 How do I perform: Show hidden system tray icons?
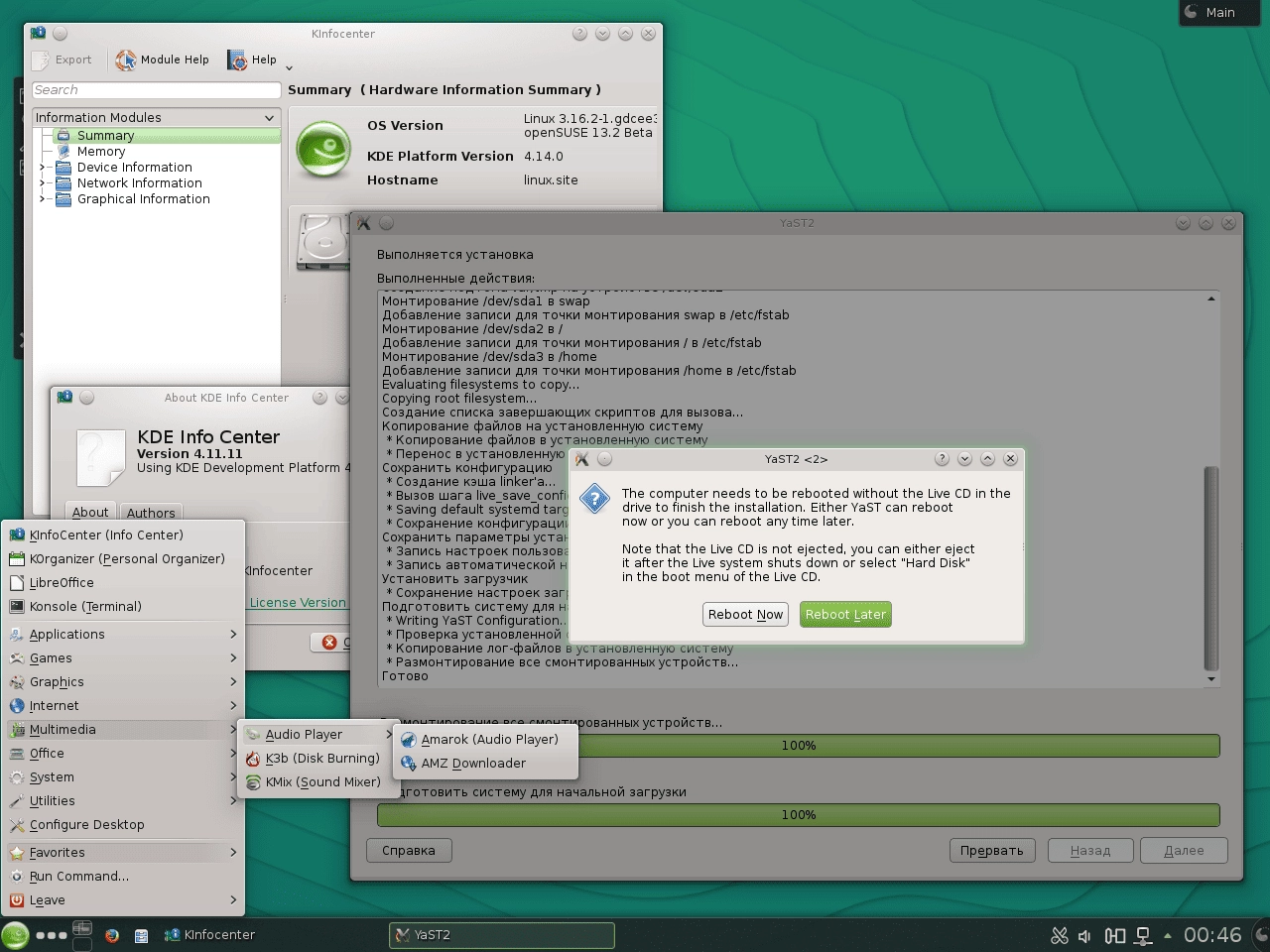pos(1168,935)
